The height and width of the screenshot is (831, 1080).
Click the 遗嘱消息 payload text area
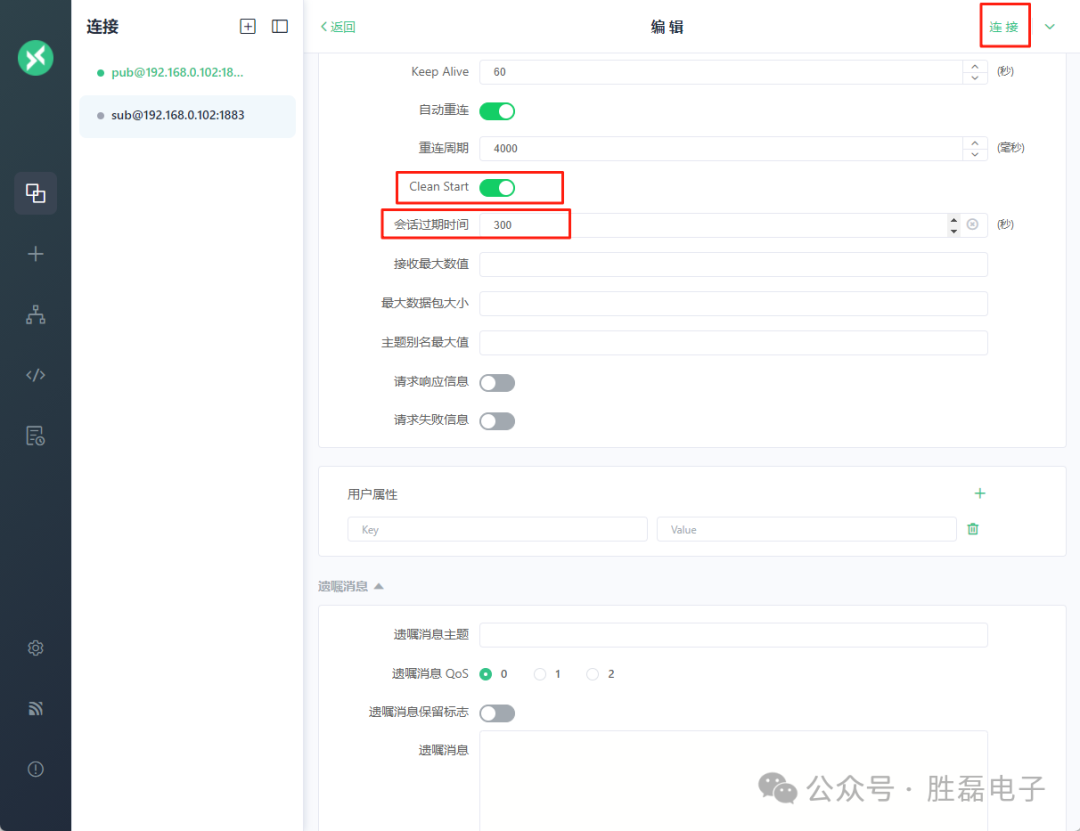tap(734, 781)
